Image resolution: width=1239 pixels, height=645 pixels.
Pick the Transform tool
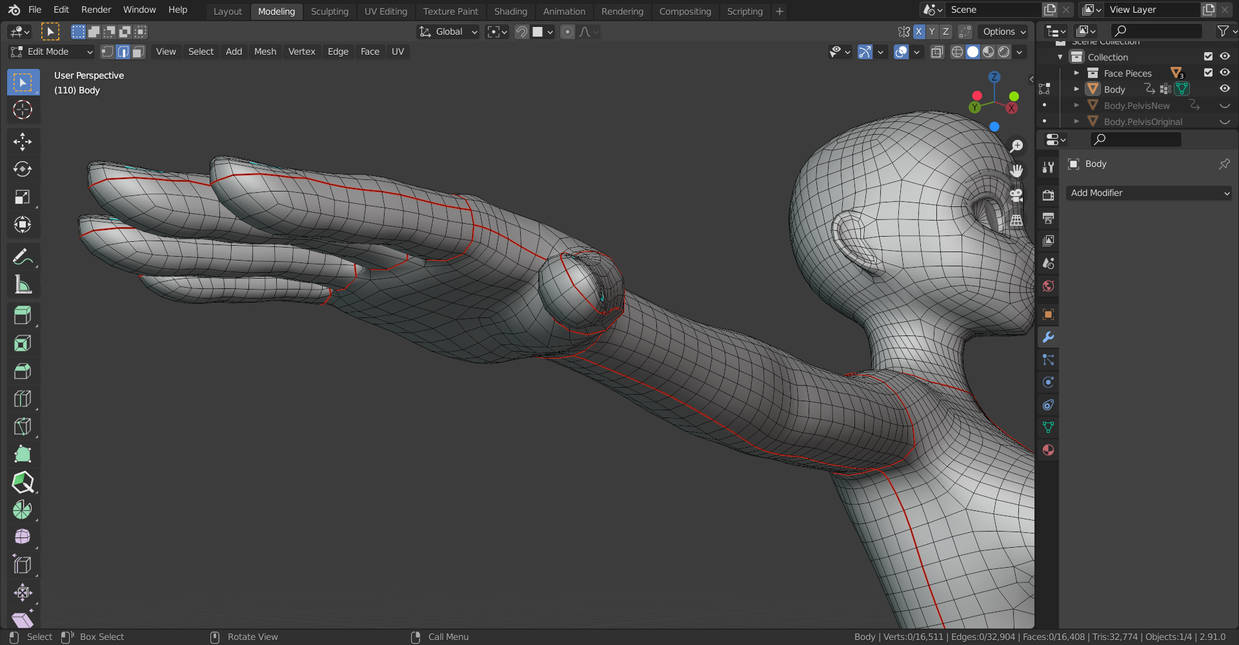23,224
